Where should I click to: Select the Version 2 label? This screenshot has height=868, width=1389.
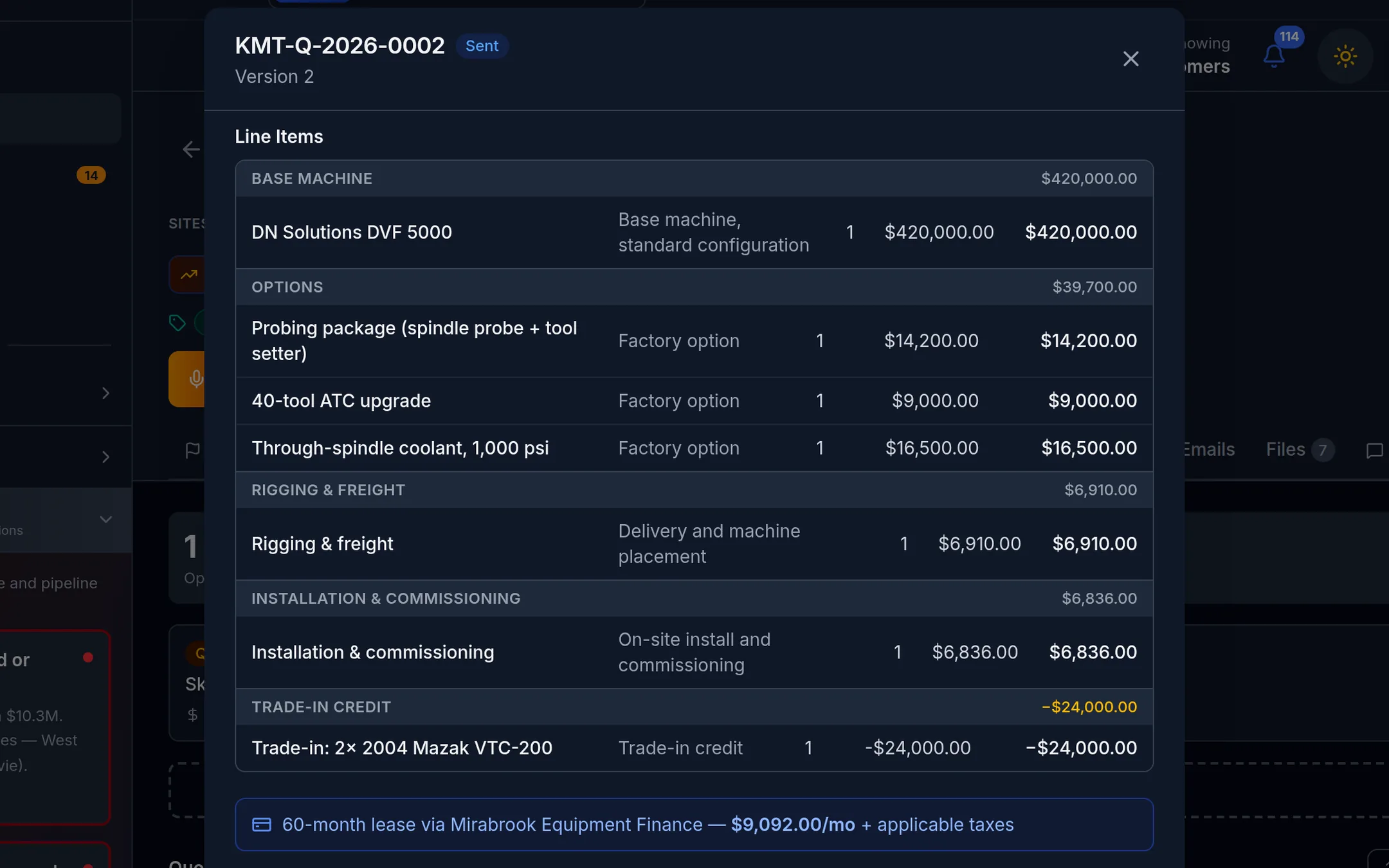tap(275, 77)
